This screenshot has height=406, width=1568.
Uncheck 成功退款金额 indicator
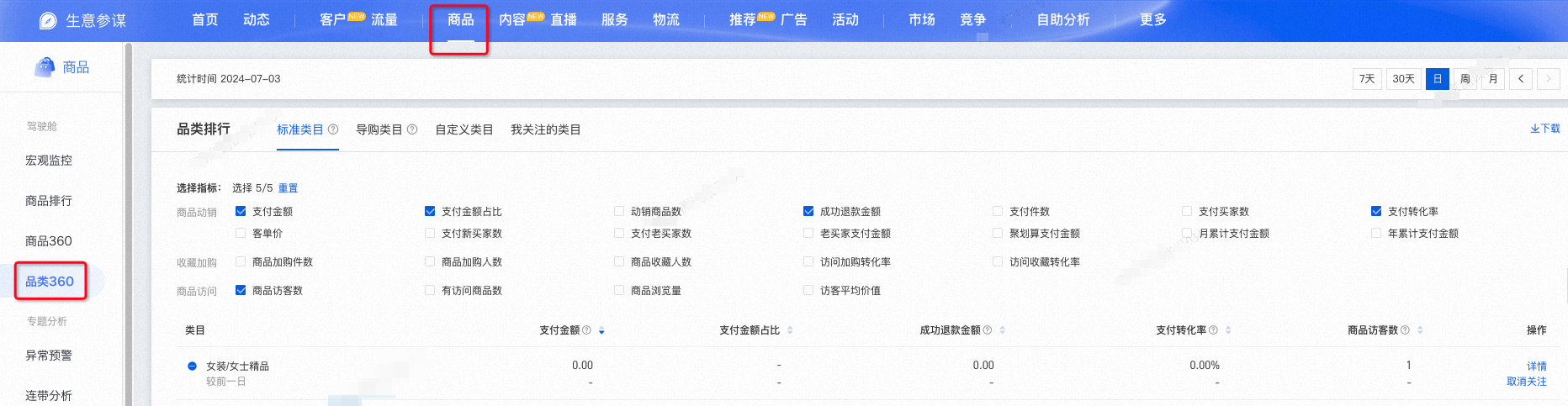tap(808, 212)
